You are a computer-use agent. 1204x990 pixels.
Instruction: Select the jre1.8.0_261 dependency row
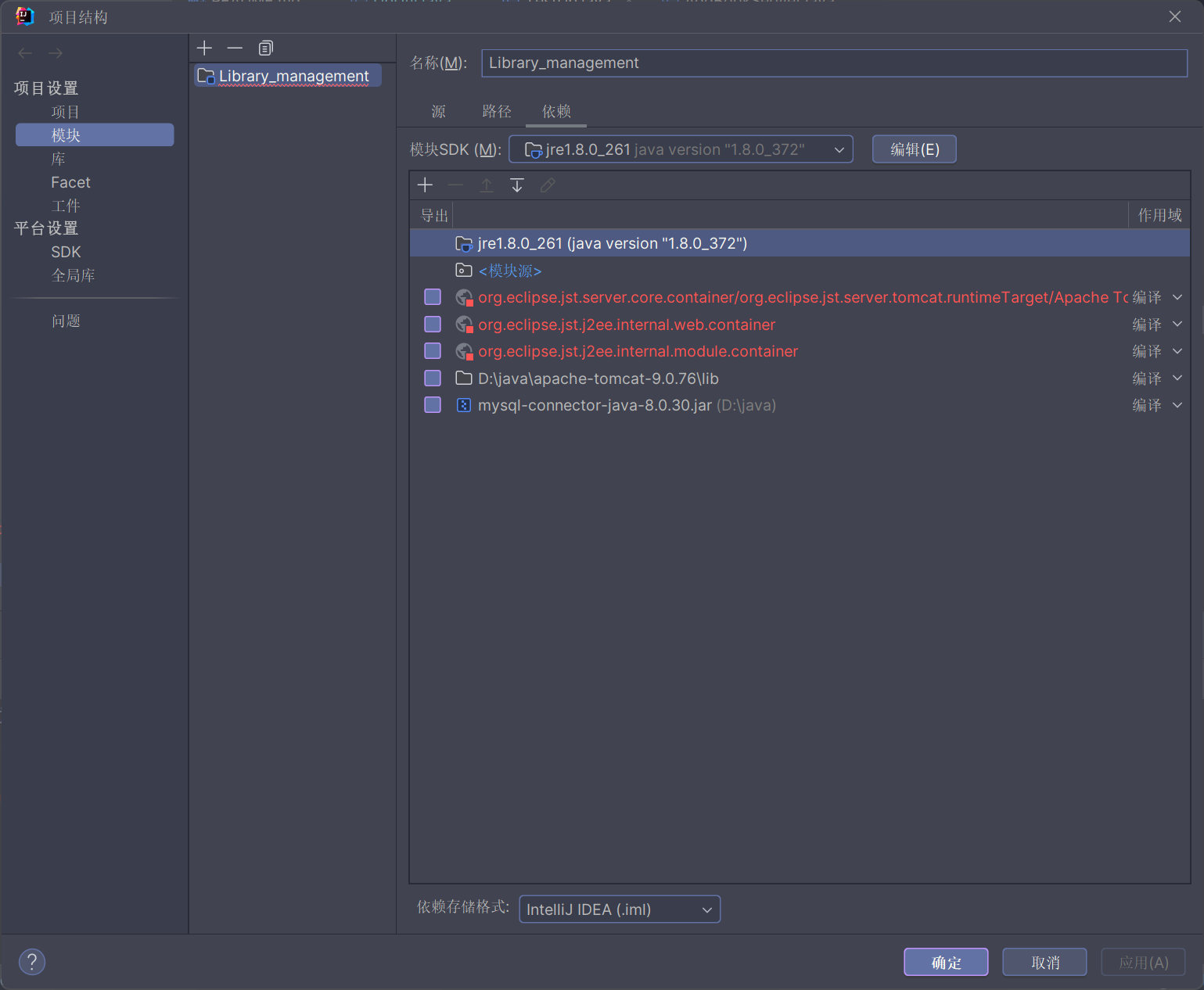(612, 243)
